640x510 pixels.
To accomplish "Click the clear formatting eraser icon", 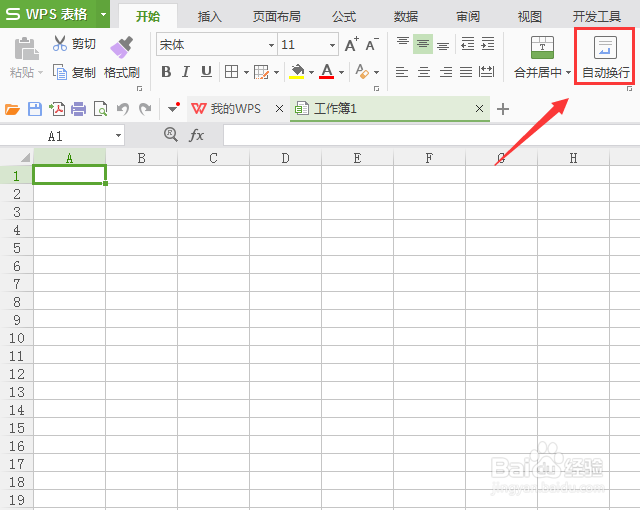I will pos(362,72).
